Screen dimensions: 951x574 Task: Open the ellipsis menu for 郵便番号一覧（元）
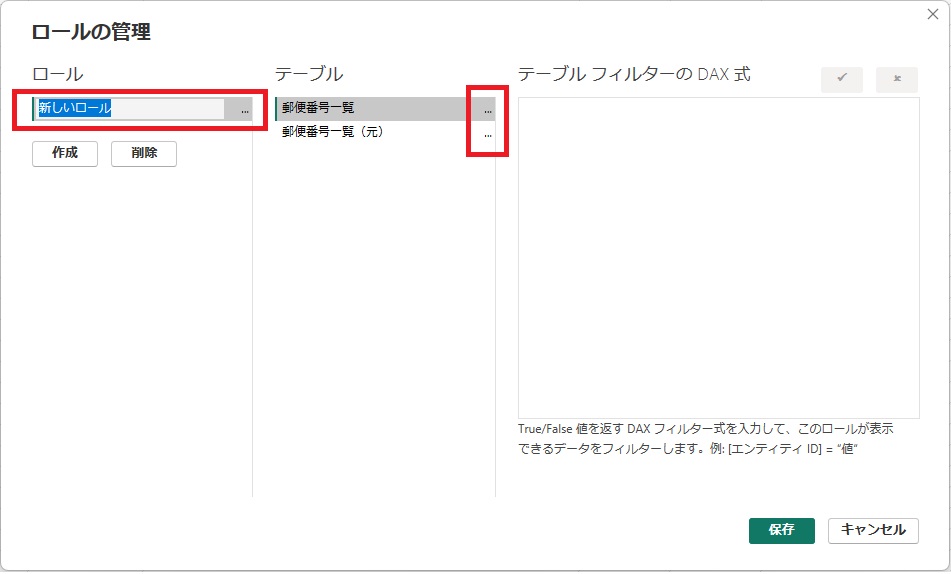tap(487, 133)
